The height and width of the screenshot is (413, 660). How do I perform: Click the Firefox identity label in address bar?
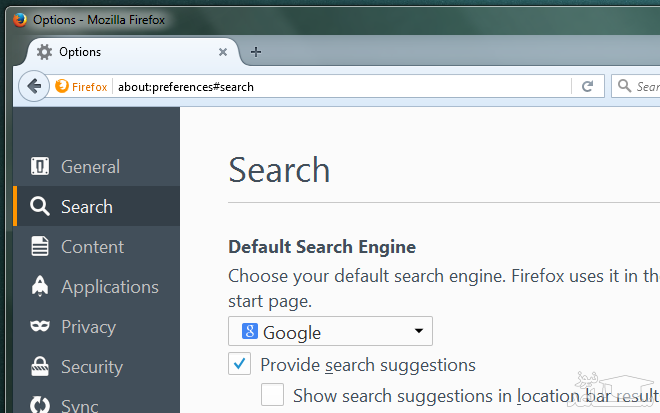pyautogui.click(x=82, y=86)
